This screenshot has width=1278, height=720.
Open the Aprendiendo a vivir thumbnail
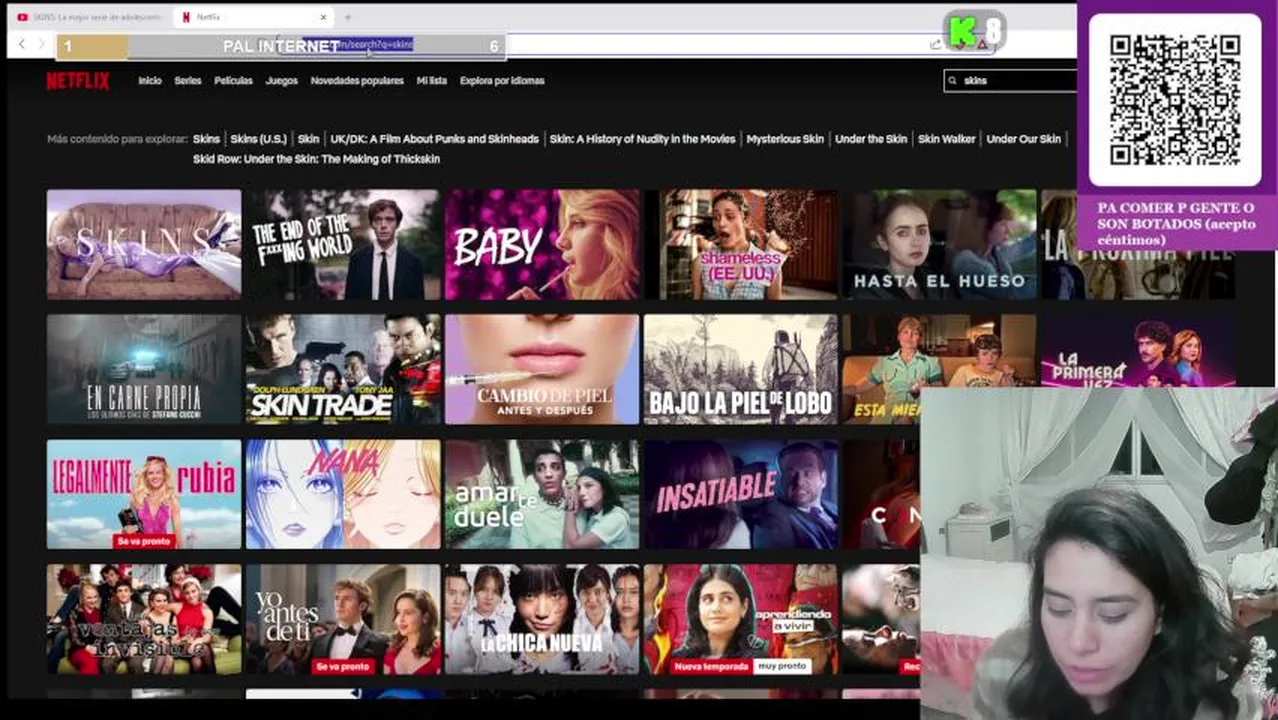[x=741, y=619]
